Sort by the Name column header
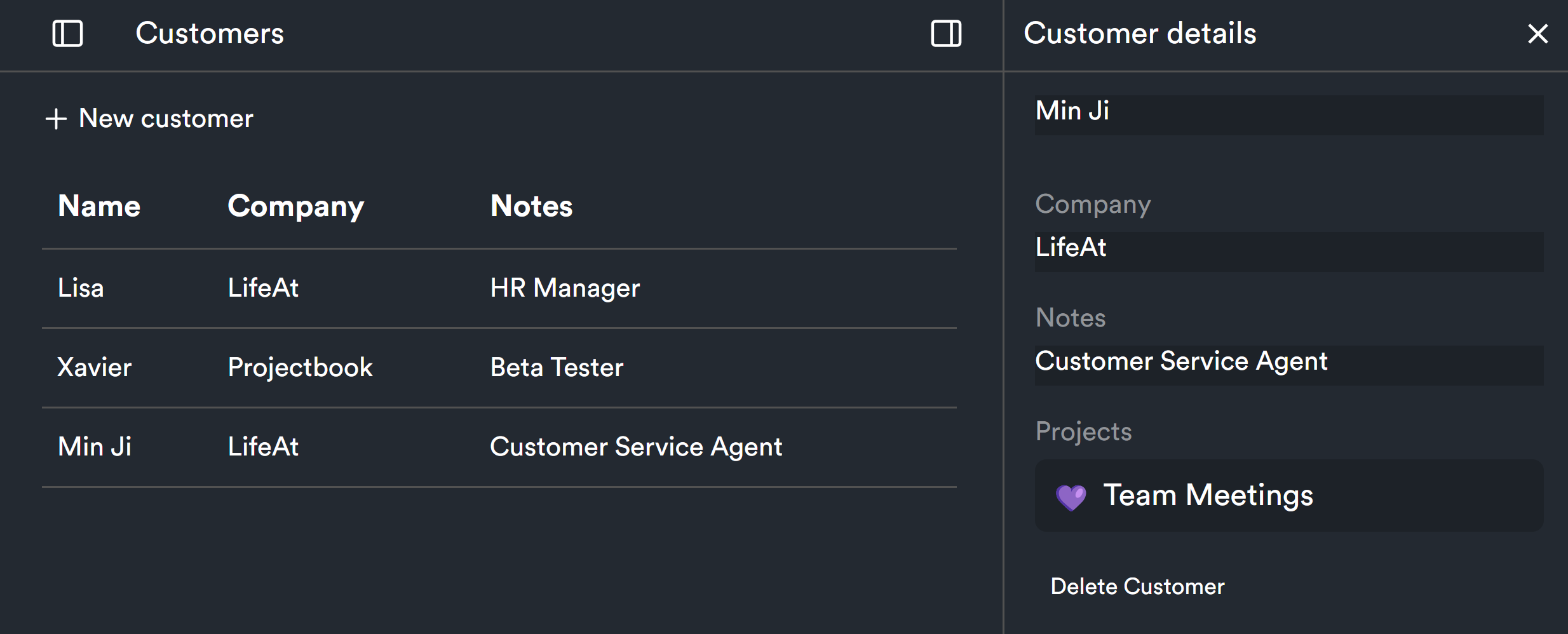Viewport: 1568px width, 634px height. point(99,206)
